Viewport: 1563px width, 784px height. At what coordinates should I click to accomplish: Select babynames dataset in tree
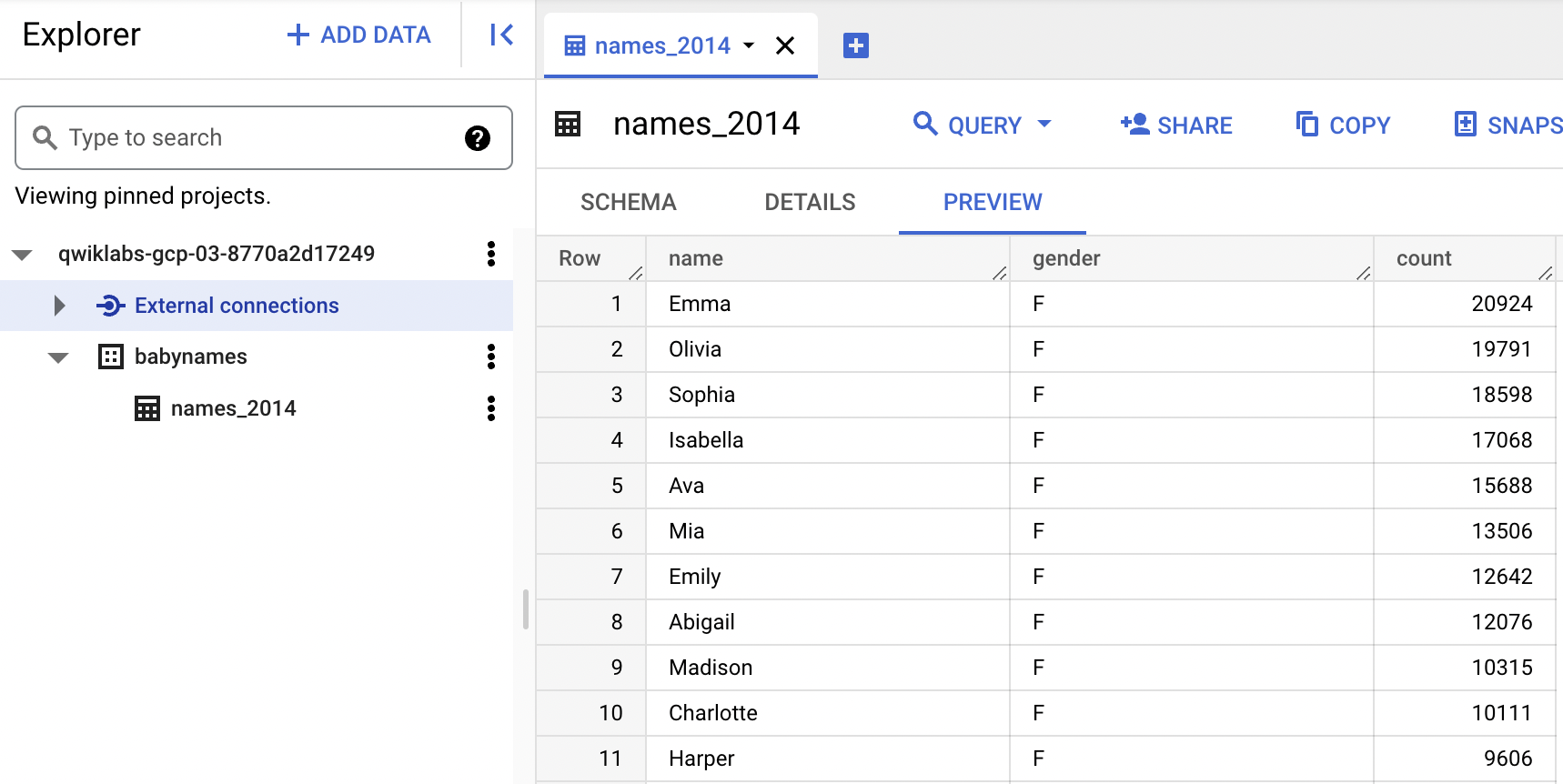(x=190, y=357)
